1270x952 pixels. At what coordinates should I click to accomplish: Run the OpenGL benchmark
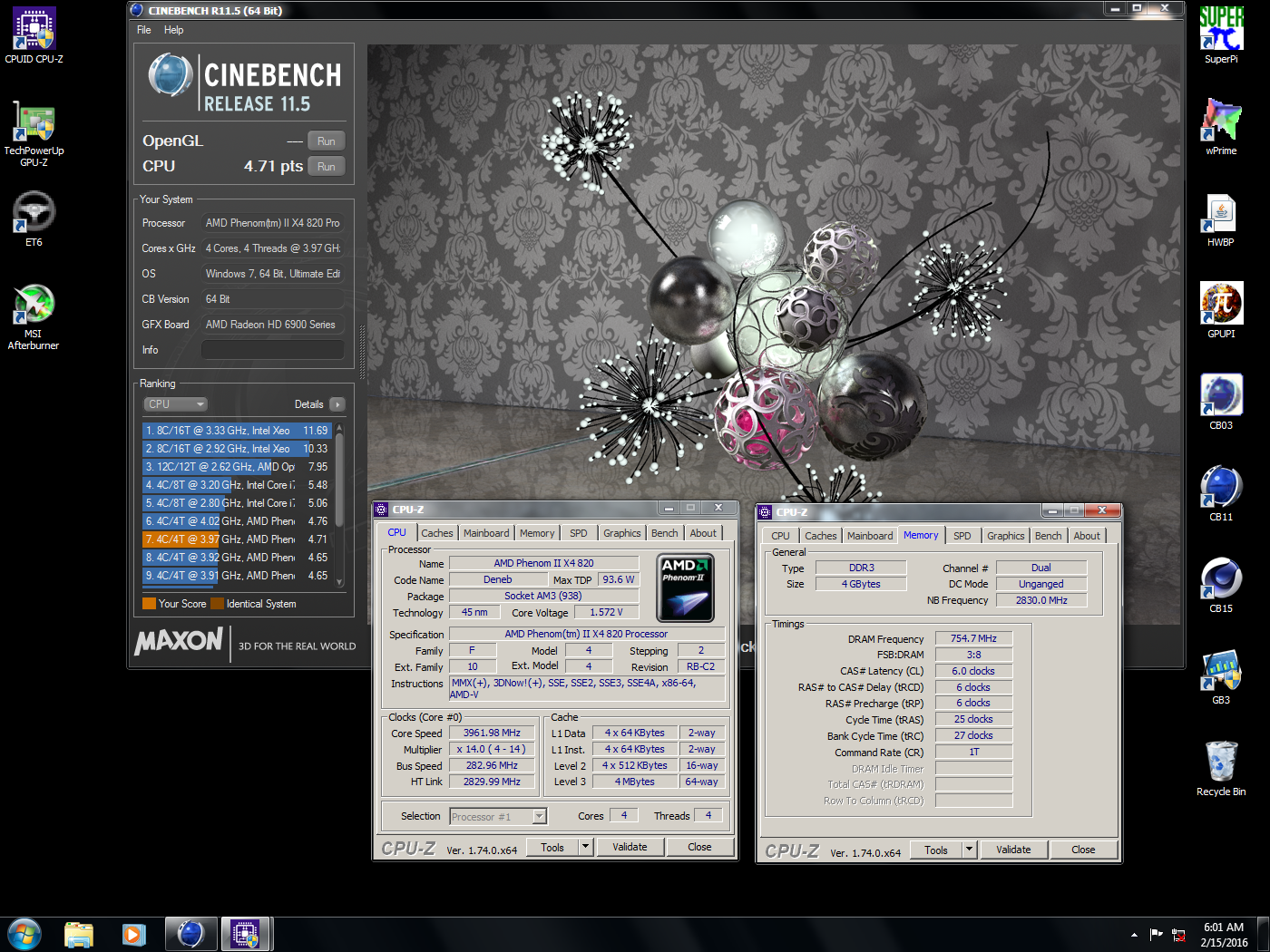click(327, 141)
